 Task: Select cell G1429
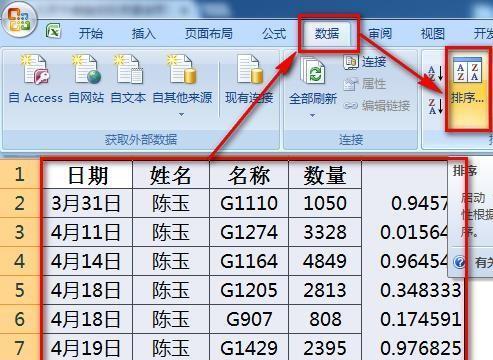pyautogui.click(x=249, y=347)
